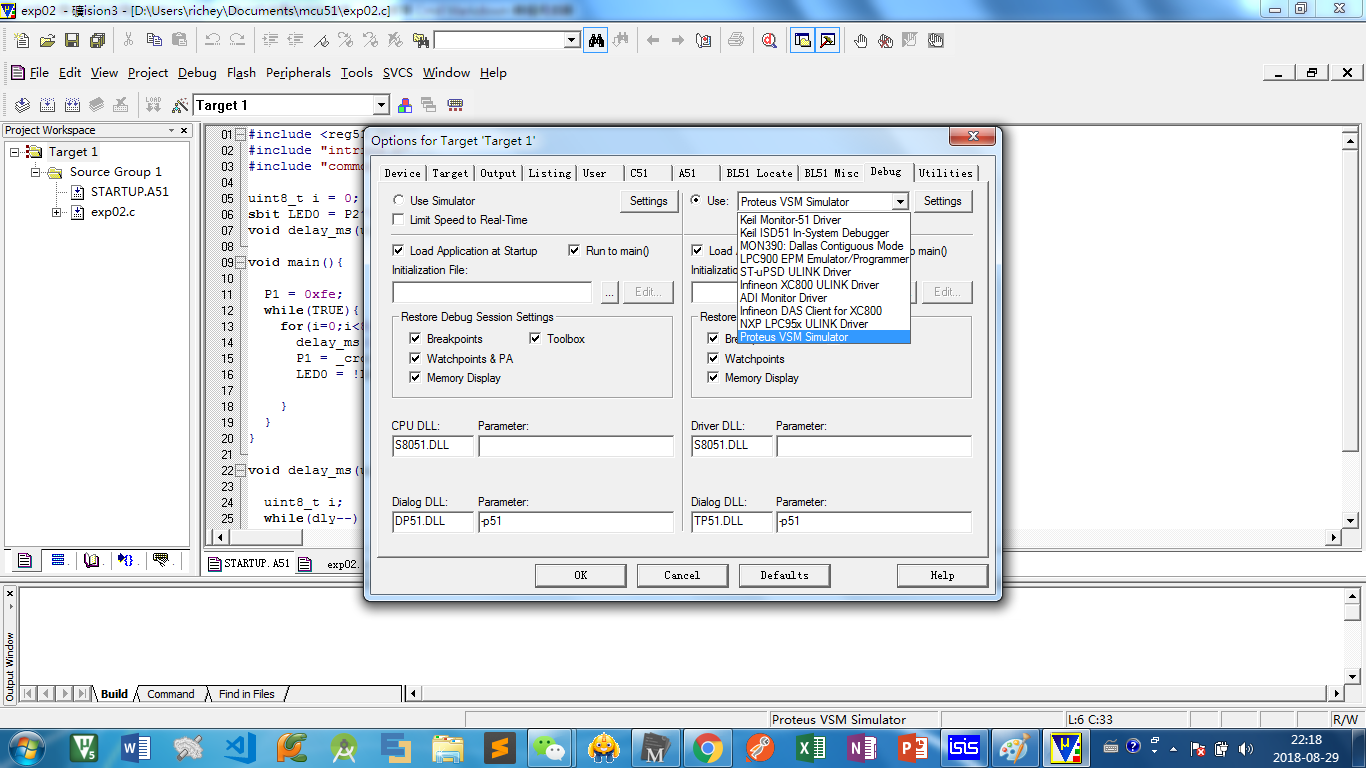Open the SVCS menu
Image resolution: width=1366 pixels, height=768 pixels.
397,73
